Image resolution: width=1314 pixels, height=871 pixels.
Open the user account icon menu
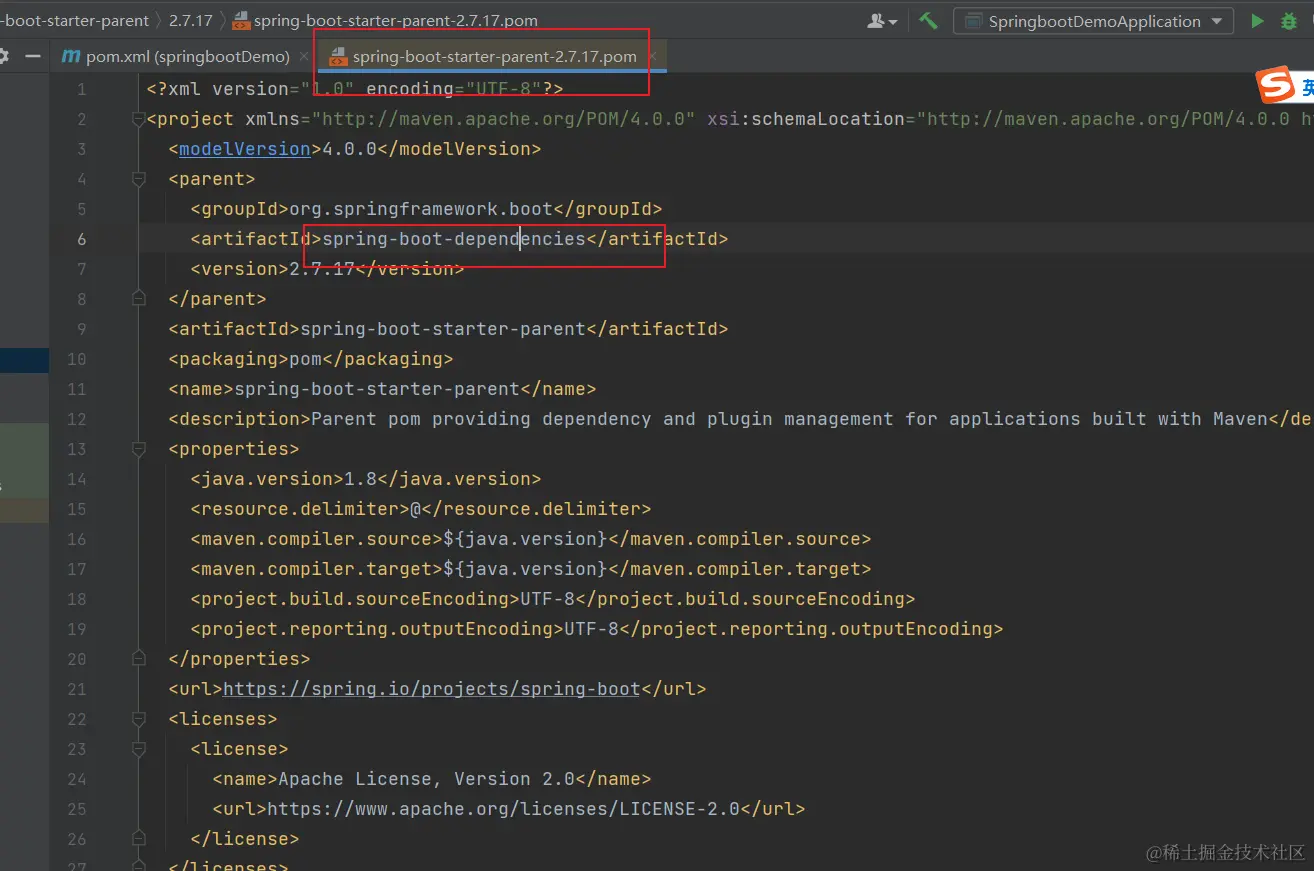click(882, 21)
